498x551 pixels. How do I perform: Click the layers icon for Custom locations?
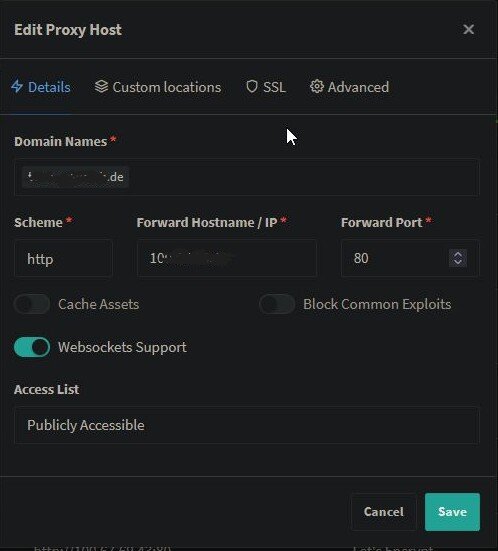click(x=101, y=86)
